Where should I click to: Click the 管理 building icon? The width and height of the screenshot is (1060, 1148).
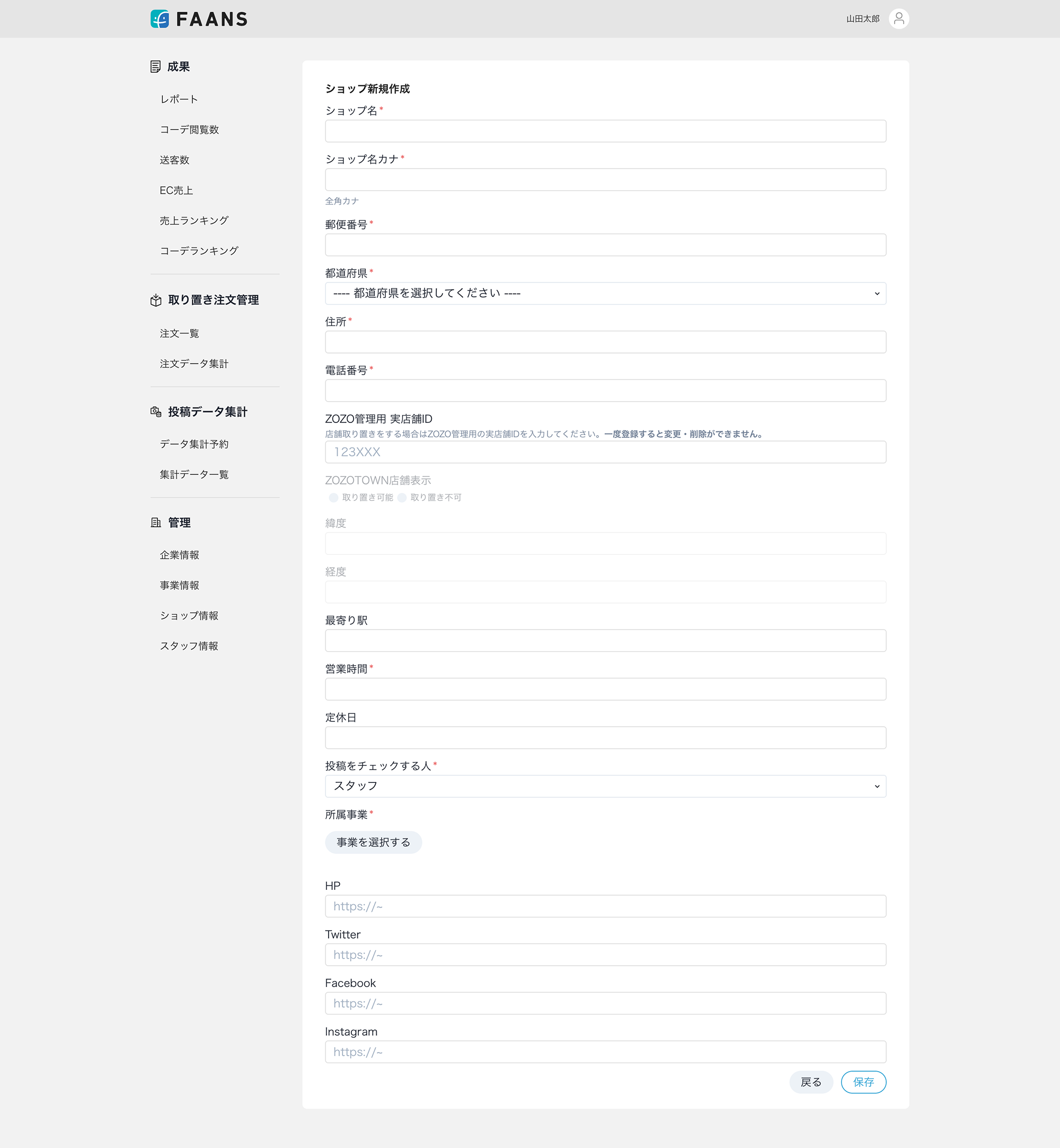(155, 522)
